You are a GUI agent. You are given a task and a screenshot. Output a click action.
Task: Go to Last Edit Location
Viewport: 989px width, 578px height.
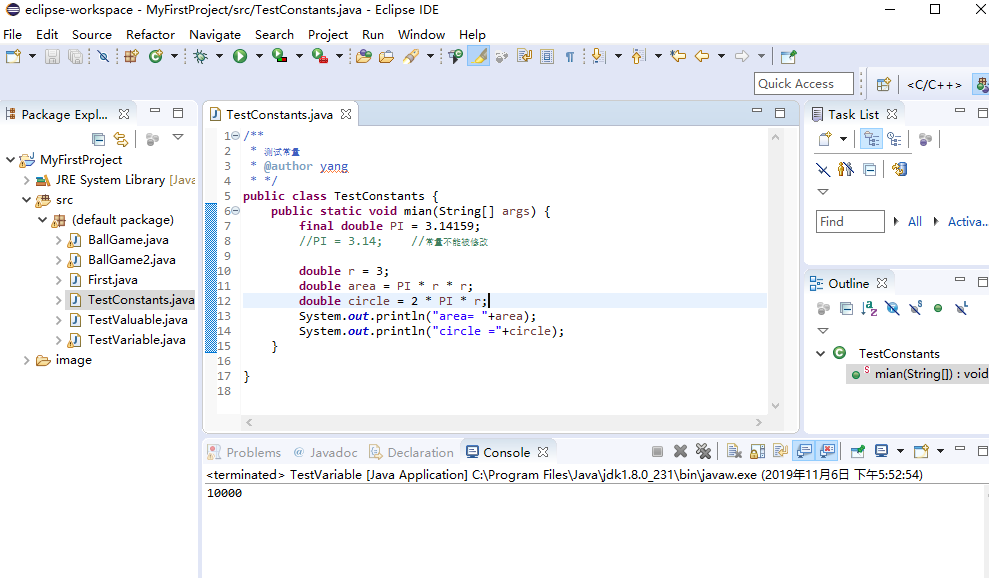(678, 56)
